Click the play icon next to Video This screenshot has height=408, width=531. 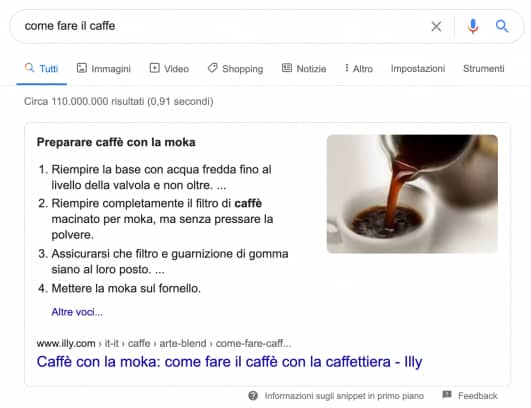point(154,68)
